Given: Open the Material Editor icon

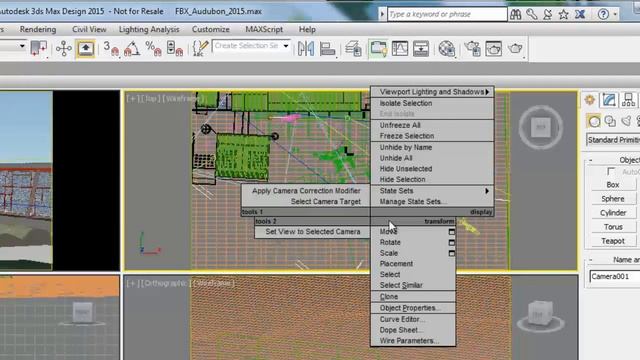Looking at the screenshot, I should click(x=447, y=49).
